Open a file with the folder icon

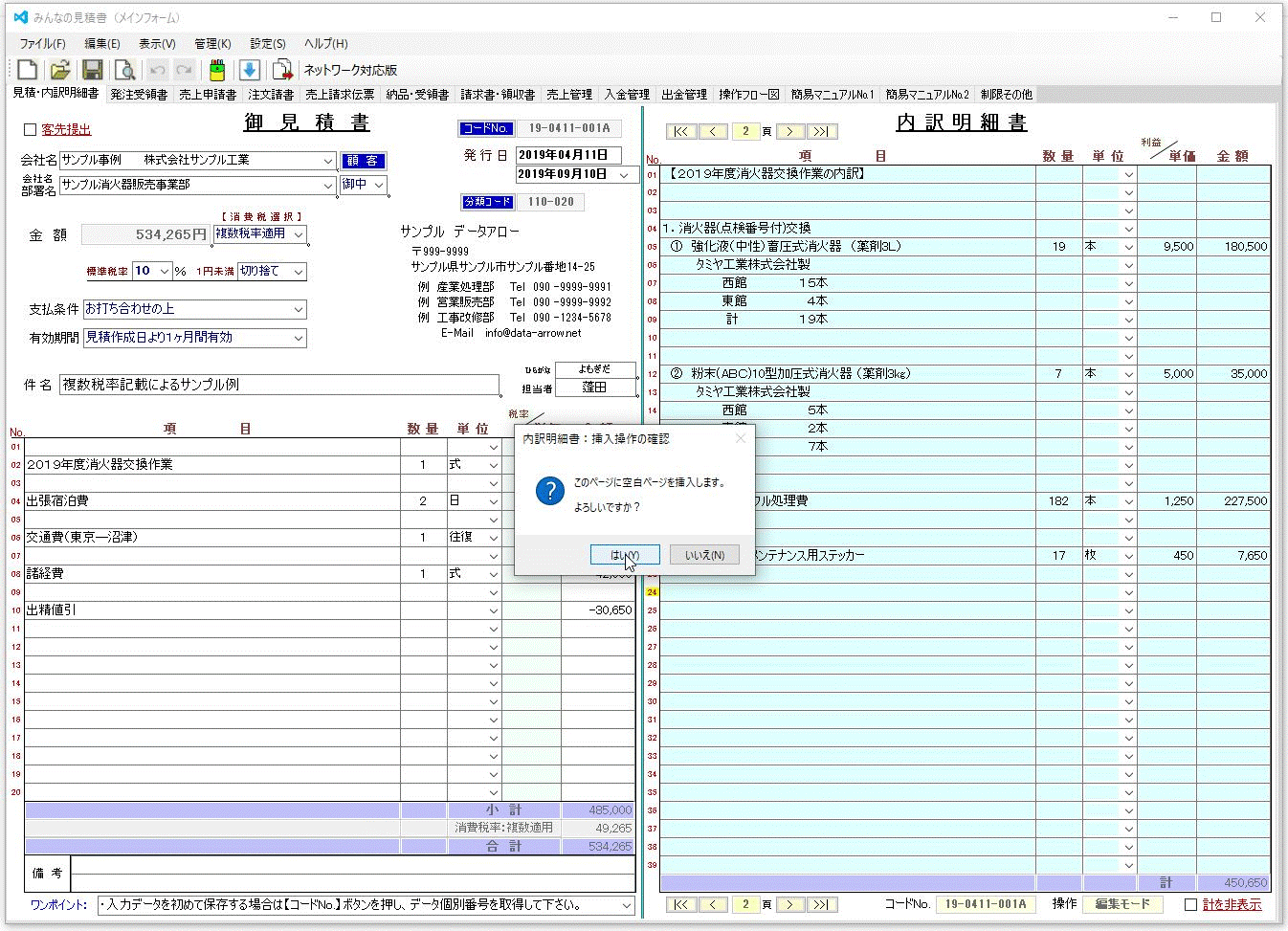(x=60, y=69)
